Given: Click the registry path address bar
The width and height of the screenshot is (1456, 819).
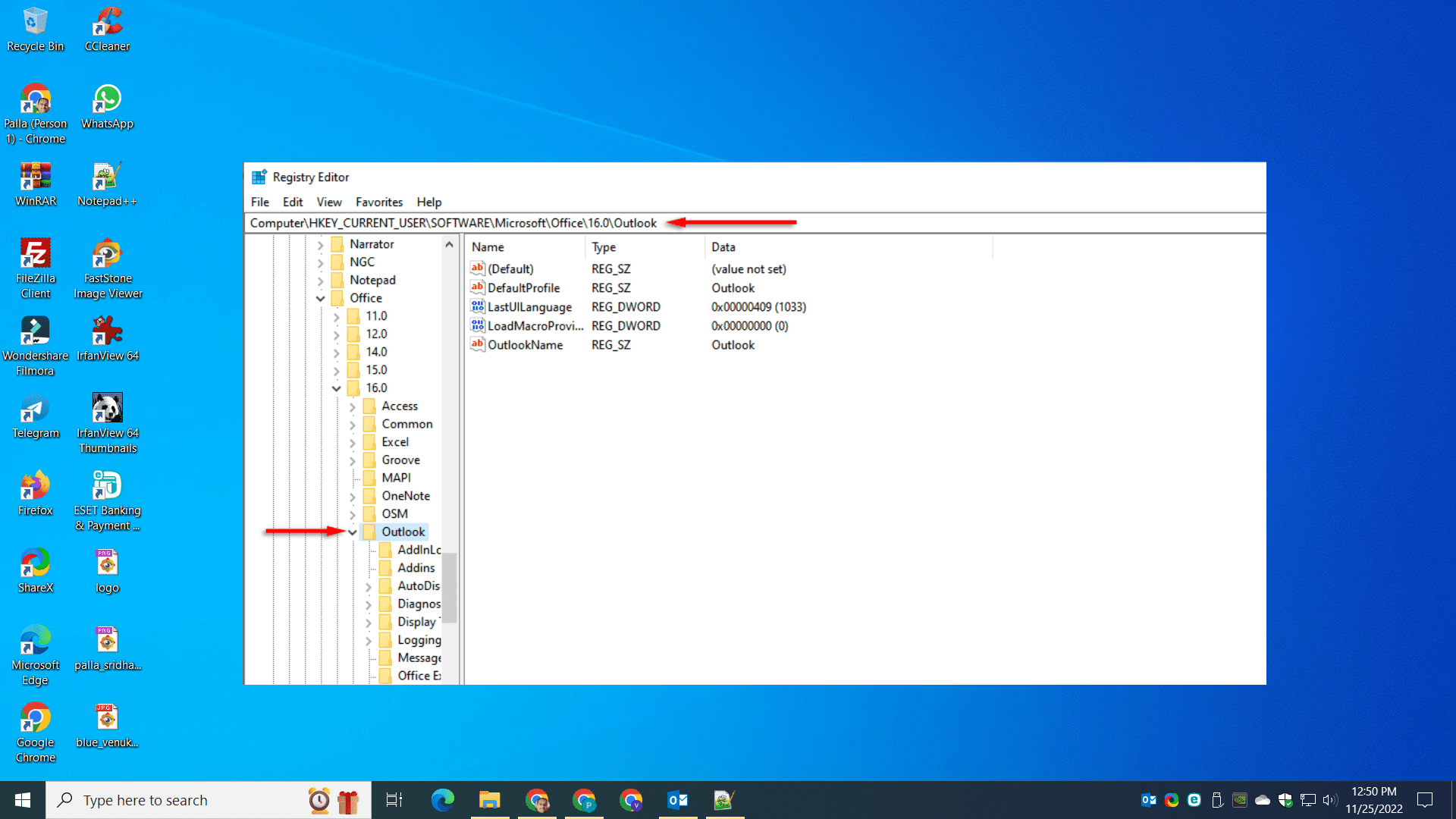Looking at the screenshot, I should (755, 223).
